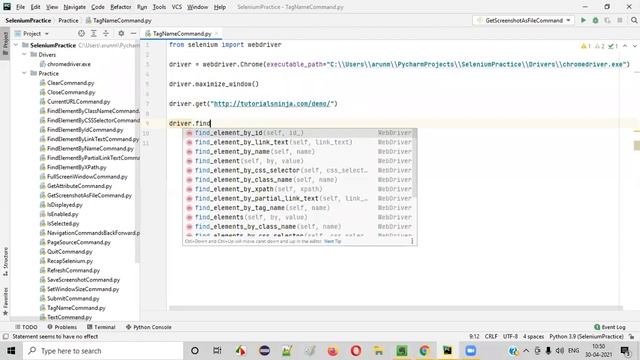This screenshot has height=360, width=640.
Task: Select the TagNameCommand.py editor tab
Action: pos(182,33)
